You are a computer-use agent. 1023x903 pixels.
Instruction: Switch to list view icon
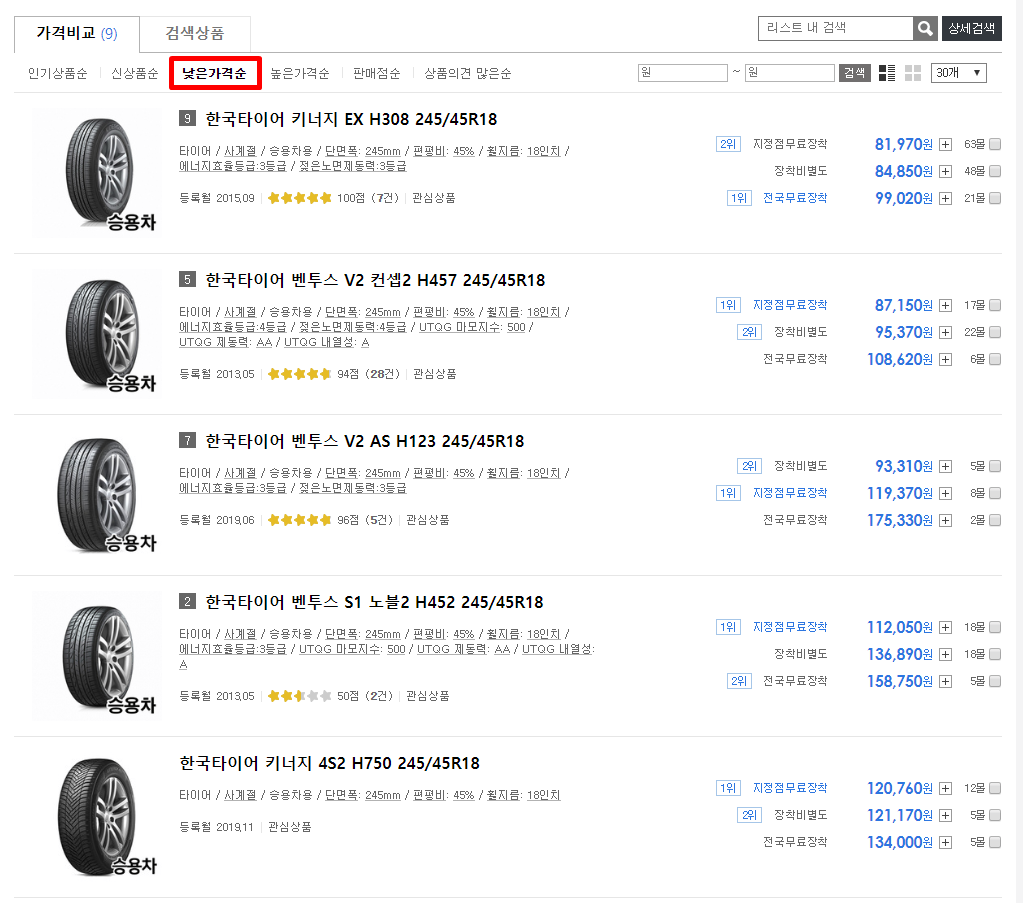click(887, 73)
